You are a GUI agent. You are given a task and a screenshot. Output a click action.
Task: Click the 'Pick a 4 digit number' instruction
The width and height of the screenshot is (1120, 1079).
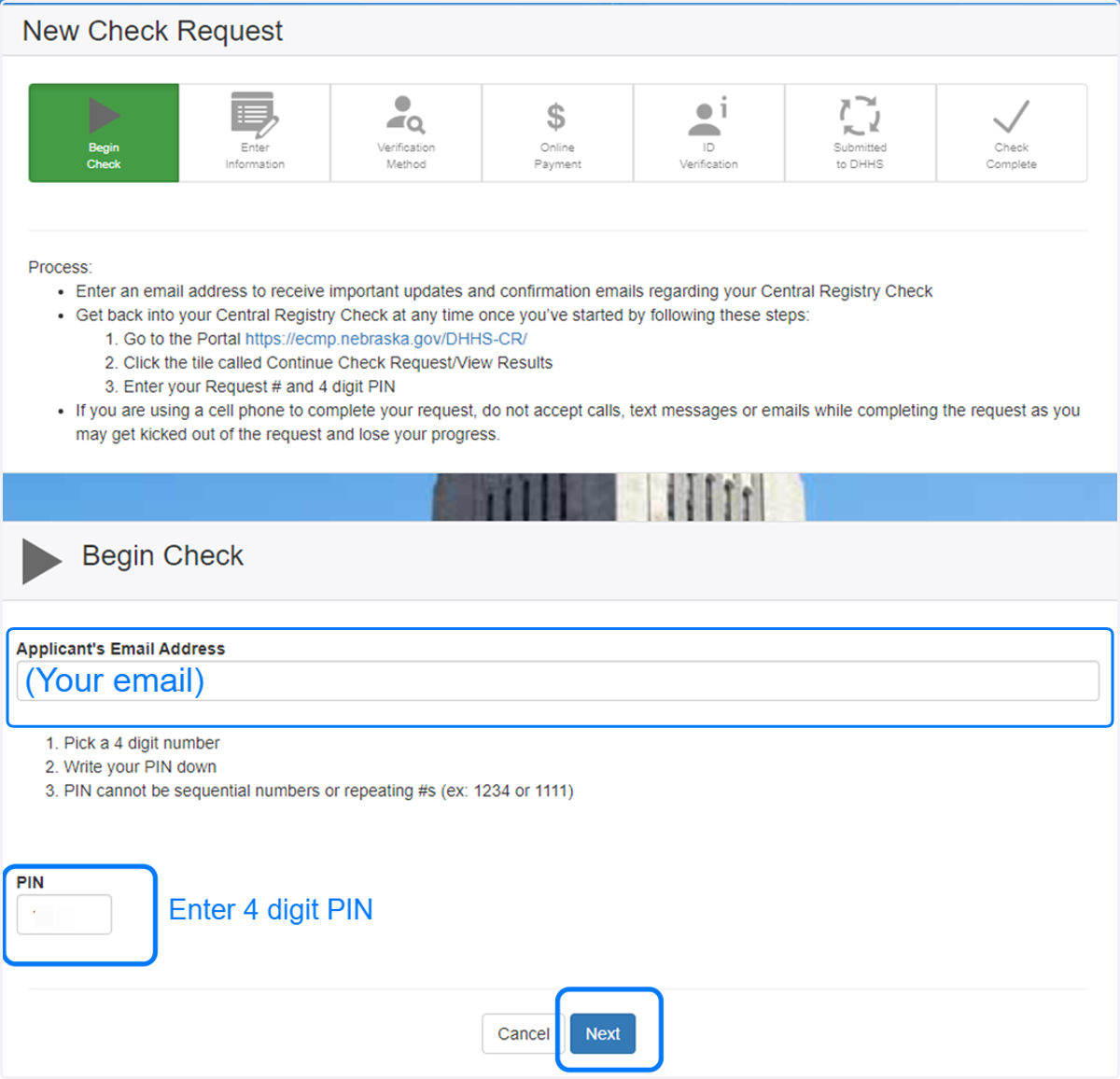point(142,743)
